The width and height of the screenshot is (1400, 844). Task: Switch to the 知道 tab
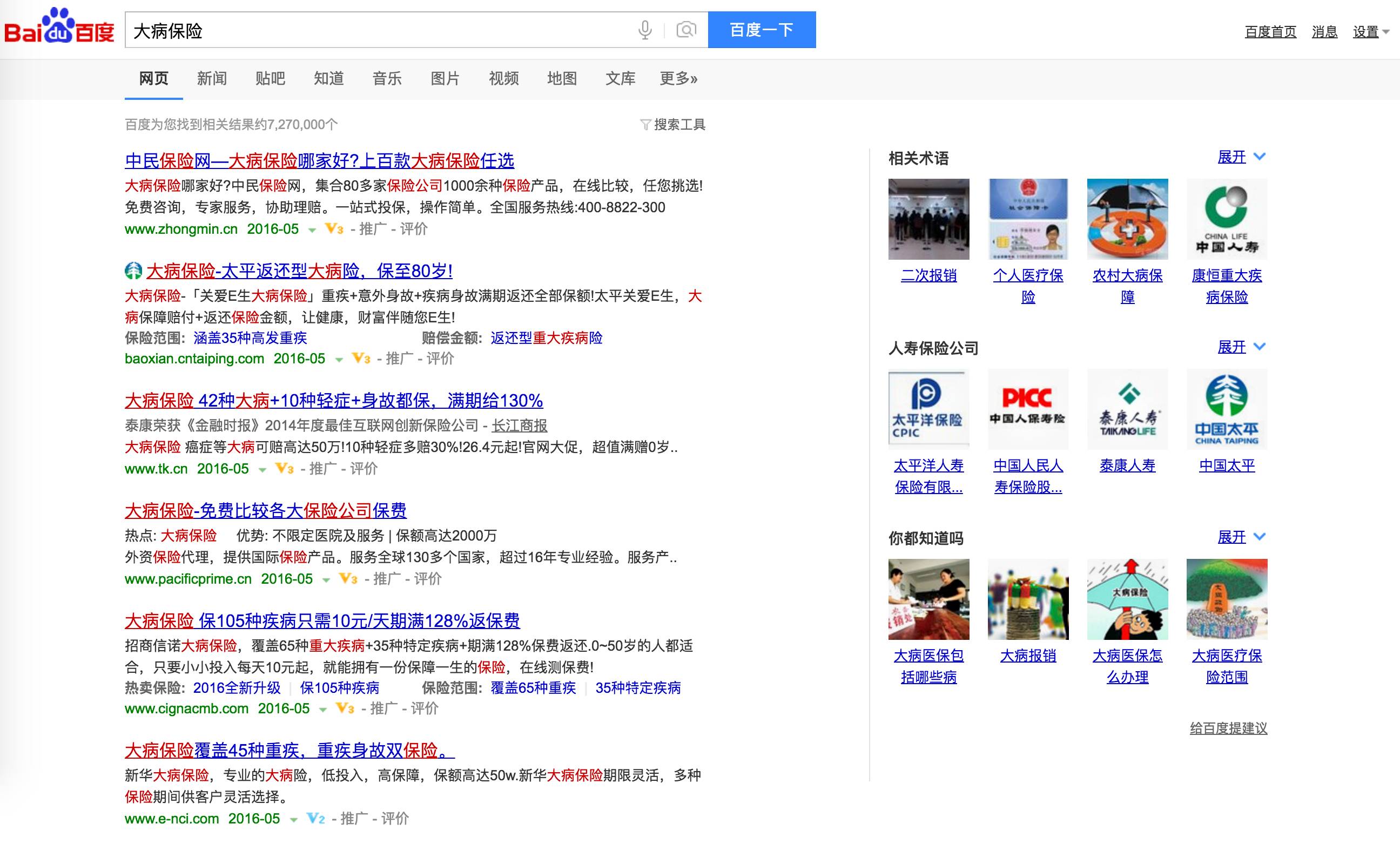(x=329, y=78)
